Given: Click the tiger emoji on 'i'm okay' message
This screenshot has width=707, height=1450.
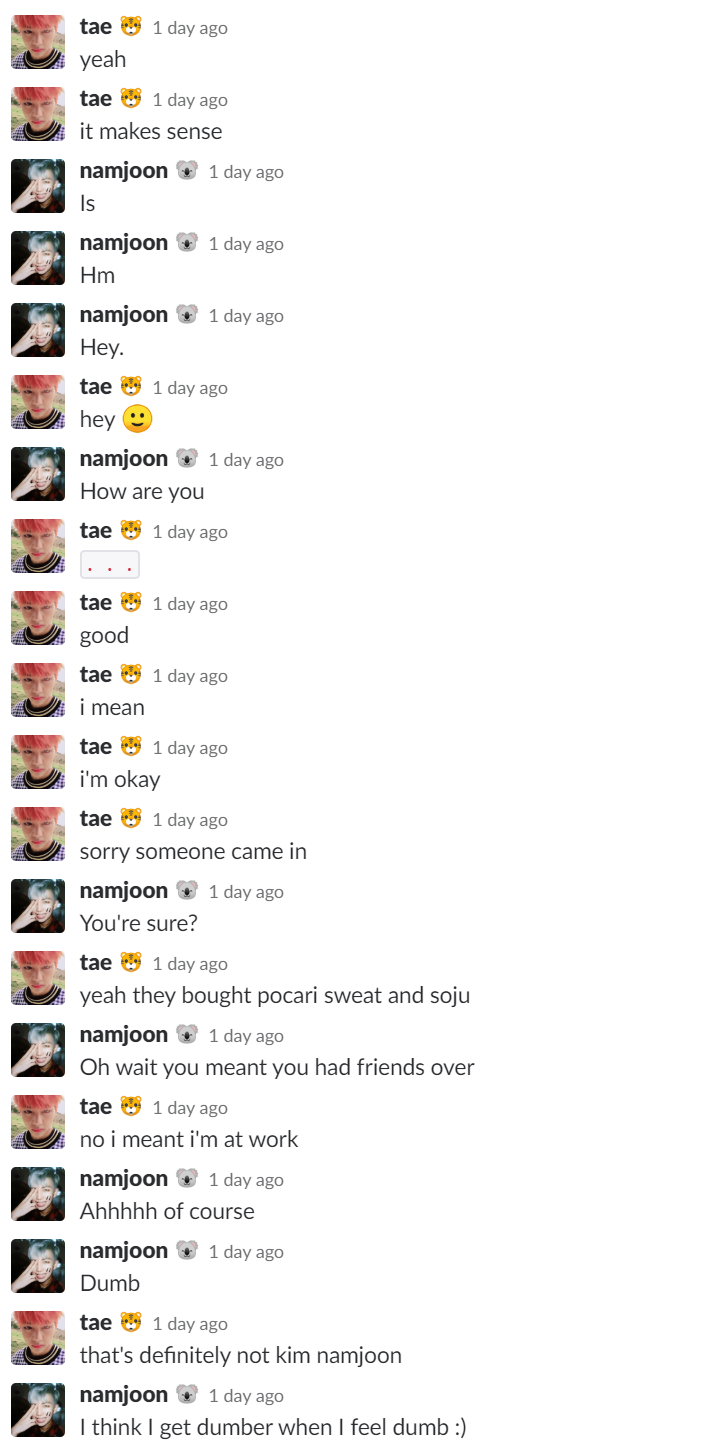Looking at the screenshot, I should pyautogui.click(x=131, y=746).
